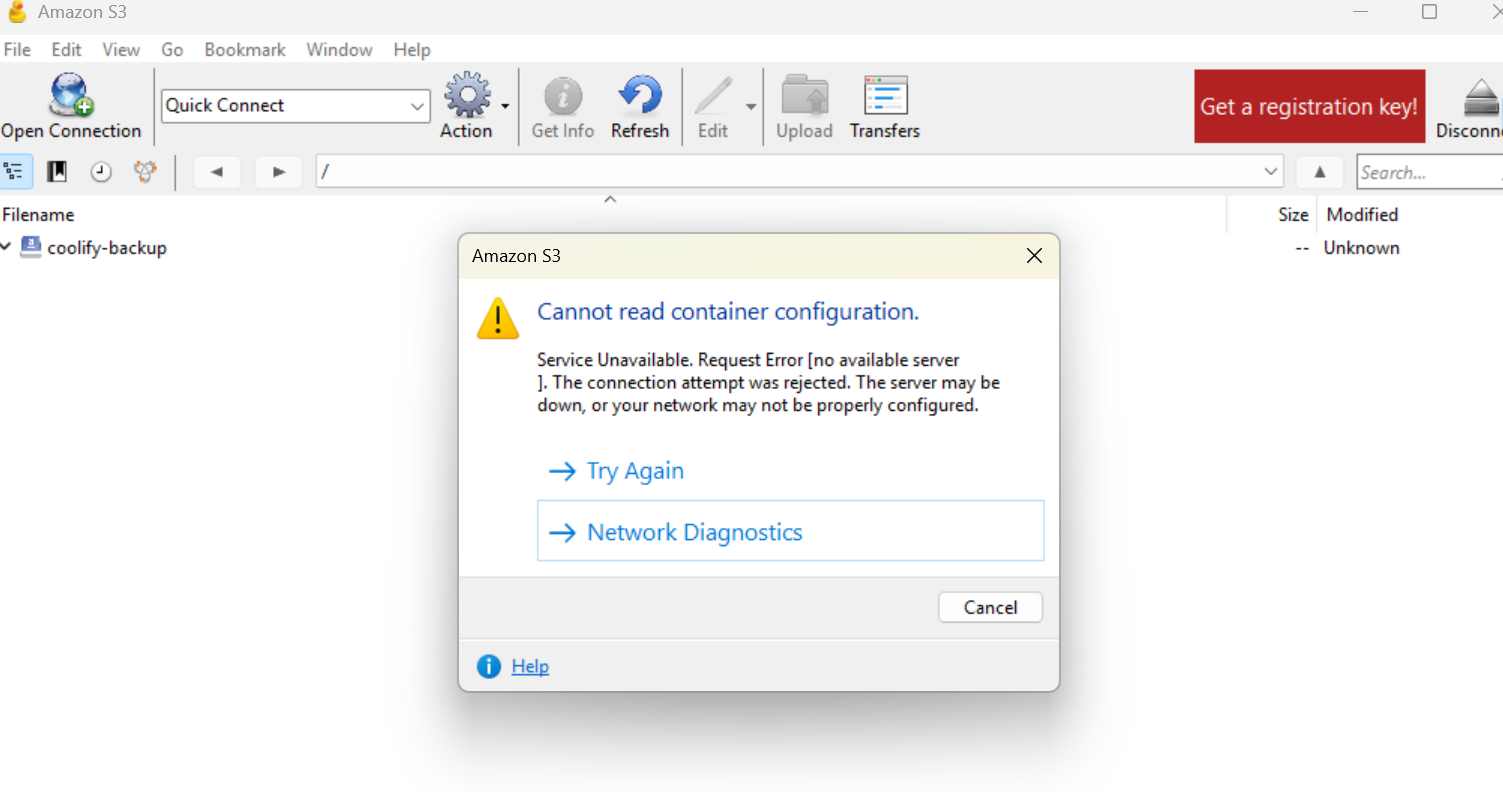Navigate back with the left arrow
This screenshot has width=1503, height=792.
pyautogui.click(x=217, y=172)
